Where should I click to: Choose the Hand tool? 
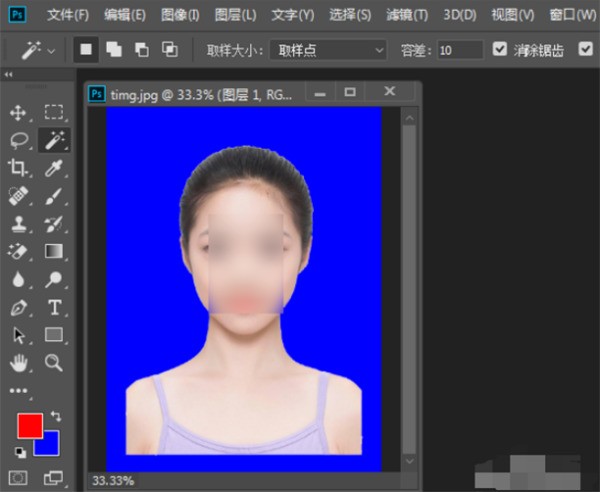pyautogui.click(x=18, y=362)
